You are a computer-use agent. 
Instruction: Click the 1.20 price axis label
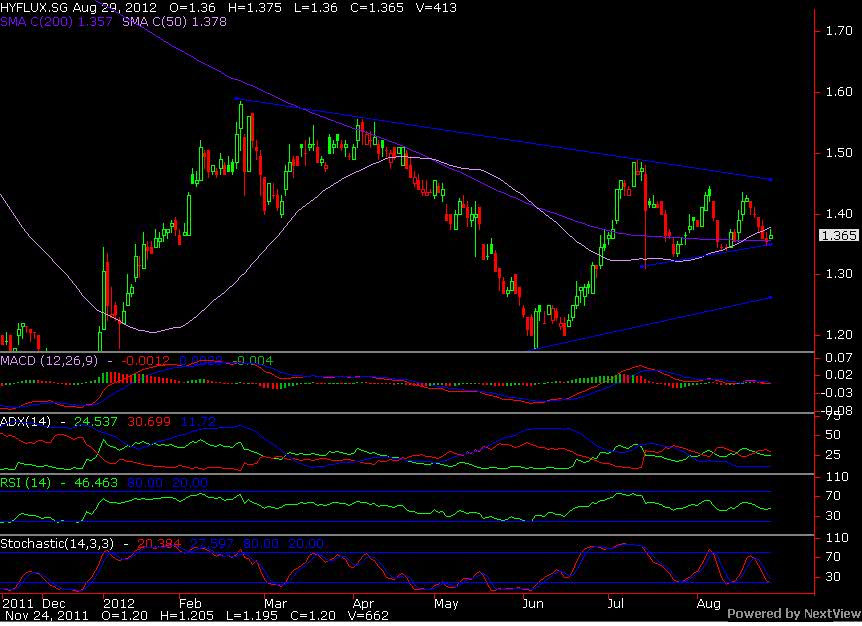pyautogui.click(x=839, y=335)
